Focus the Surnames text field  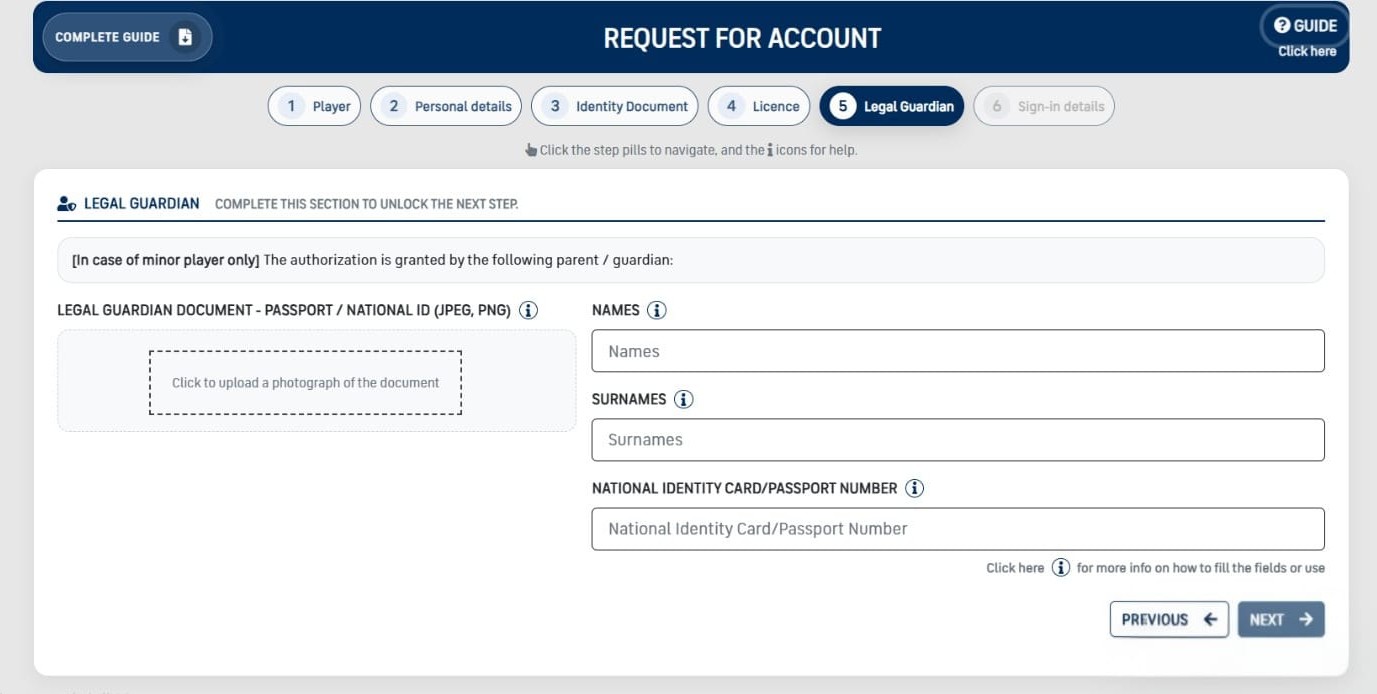[x=957, y=440]
